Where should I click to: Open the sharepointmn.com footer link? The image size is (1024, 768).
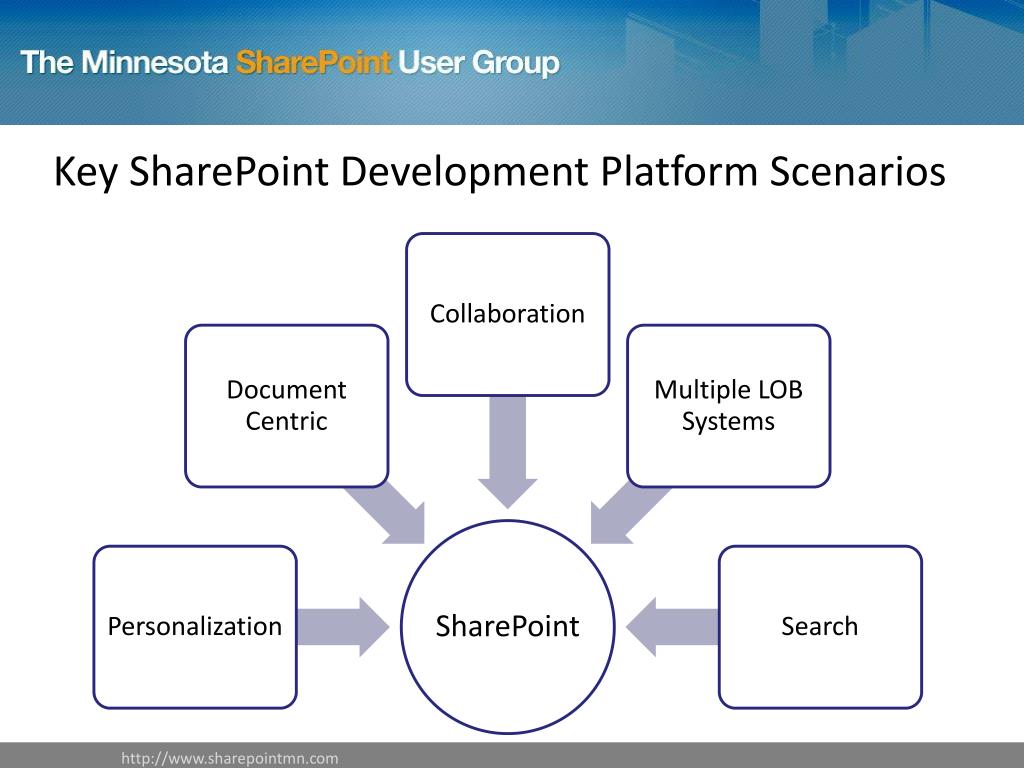pos(230,758)
